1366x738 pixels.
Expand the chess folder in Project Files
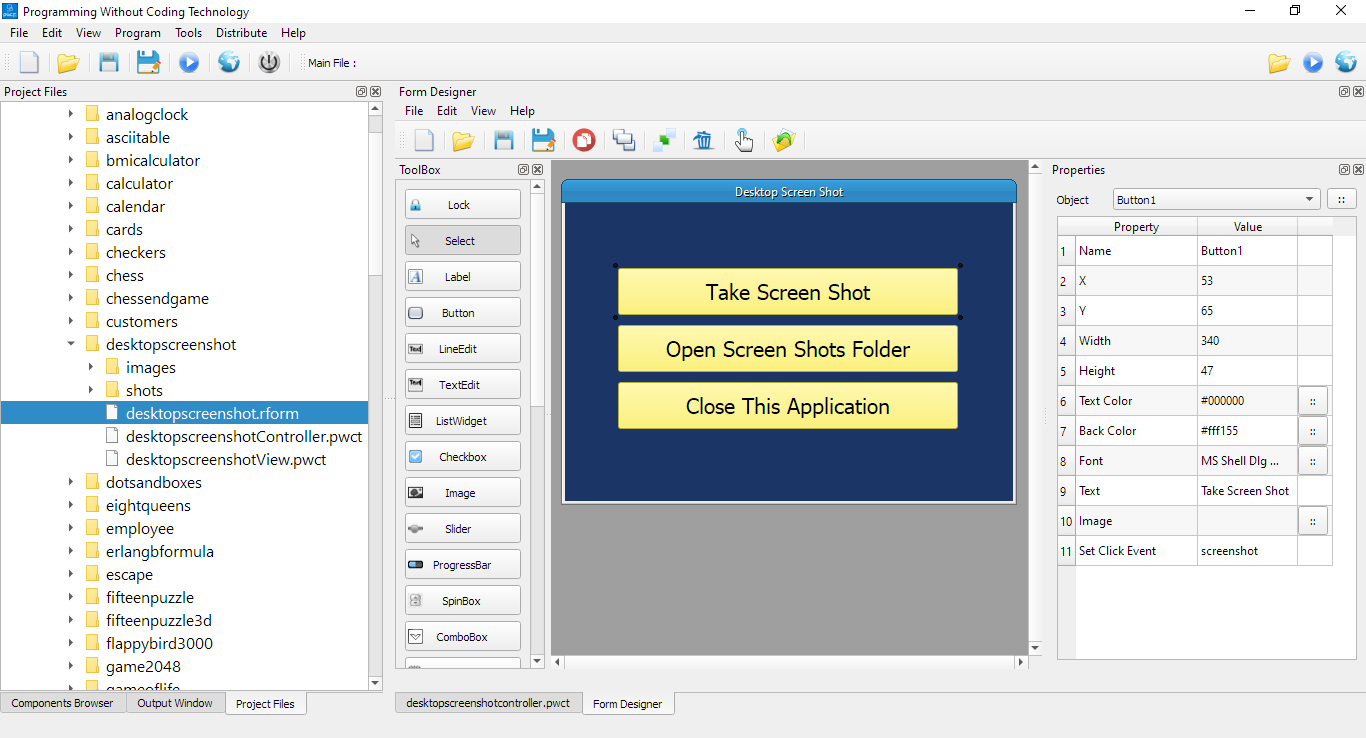coord(71,276)
